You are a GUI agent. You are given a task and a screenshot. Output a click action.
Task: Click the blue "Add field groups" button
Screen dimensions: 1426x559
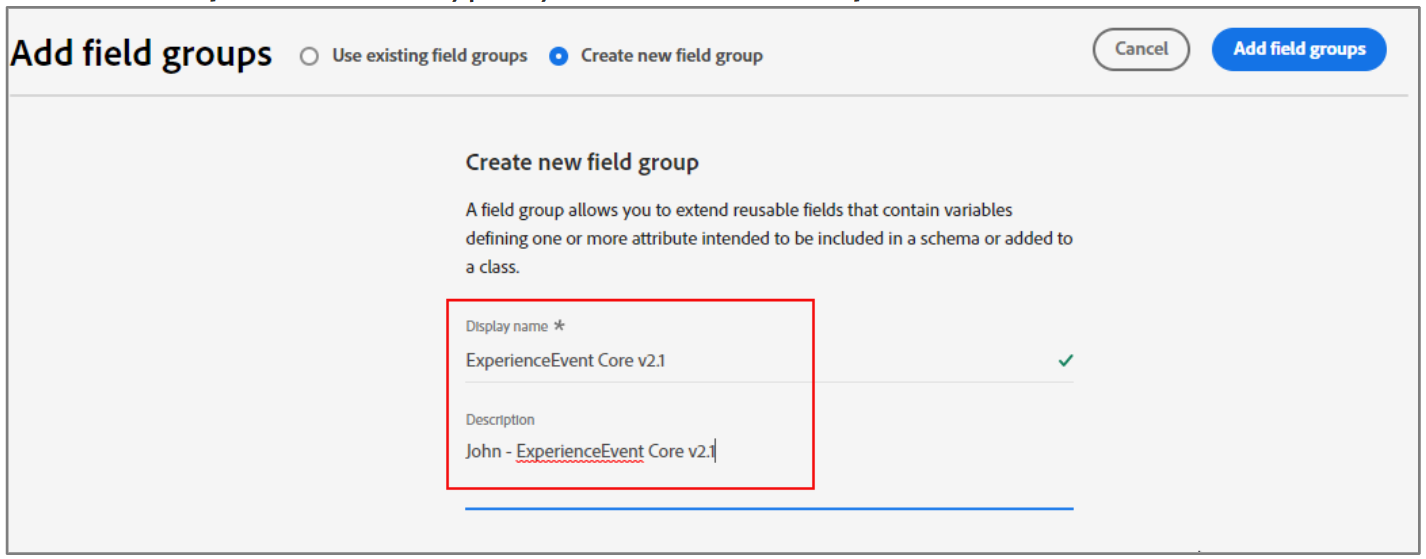pos(1299,49)
